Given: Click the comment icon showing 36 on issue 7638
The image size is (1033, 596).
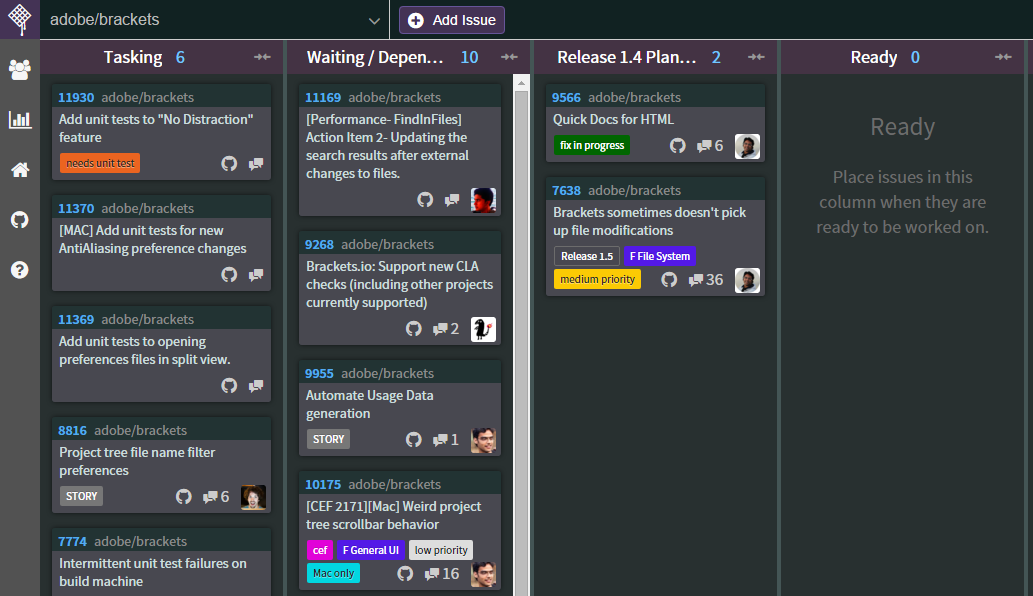Looking at the screenshot, I should 699,280.
